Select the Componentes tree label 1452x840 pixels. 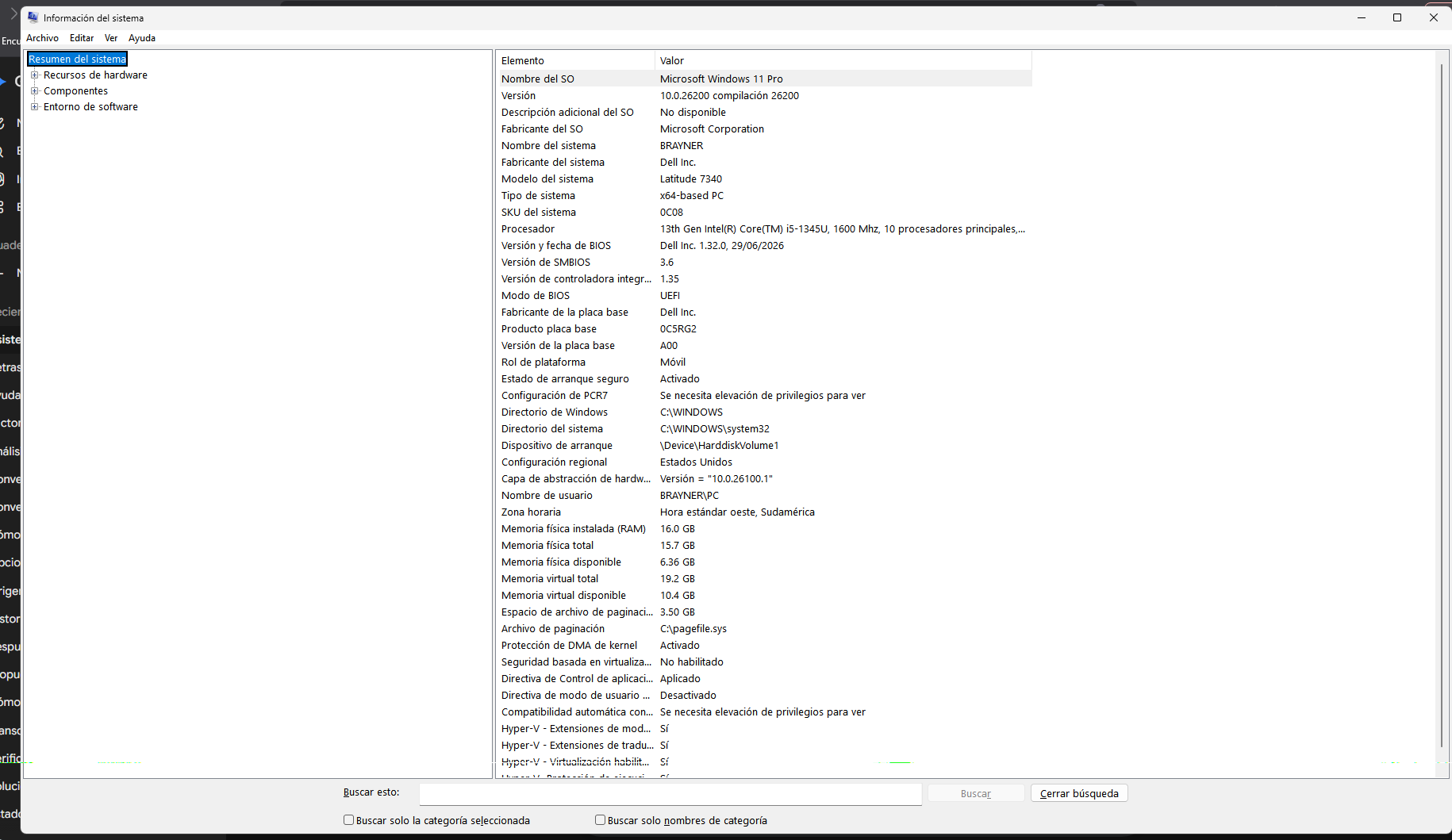[75, 91]
